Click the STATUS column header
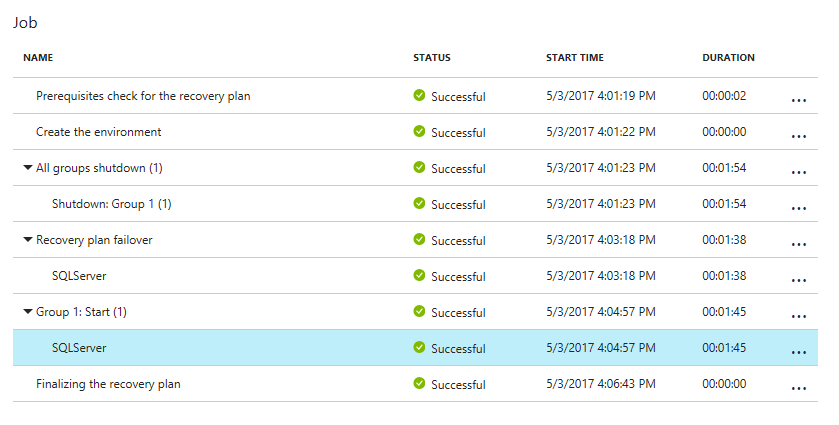 [432, 58]
